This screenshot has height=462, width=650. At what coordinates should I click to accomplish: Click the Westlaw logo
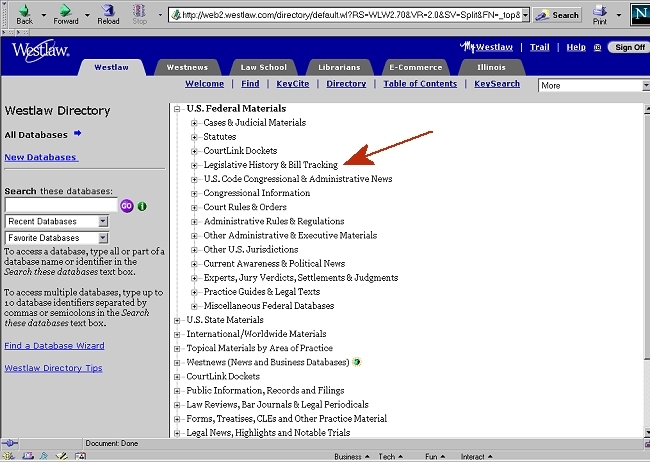40,51
